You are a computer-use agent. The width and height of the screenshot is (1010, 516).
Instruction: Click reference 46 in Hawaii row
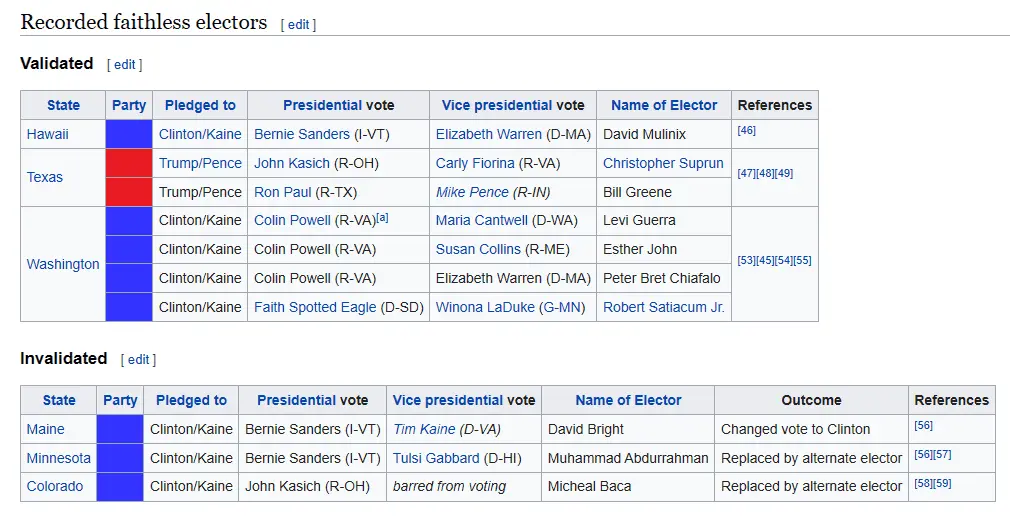[746, 131]
